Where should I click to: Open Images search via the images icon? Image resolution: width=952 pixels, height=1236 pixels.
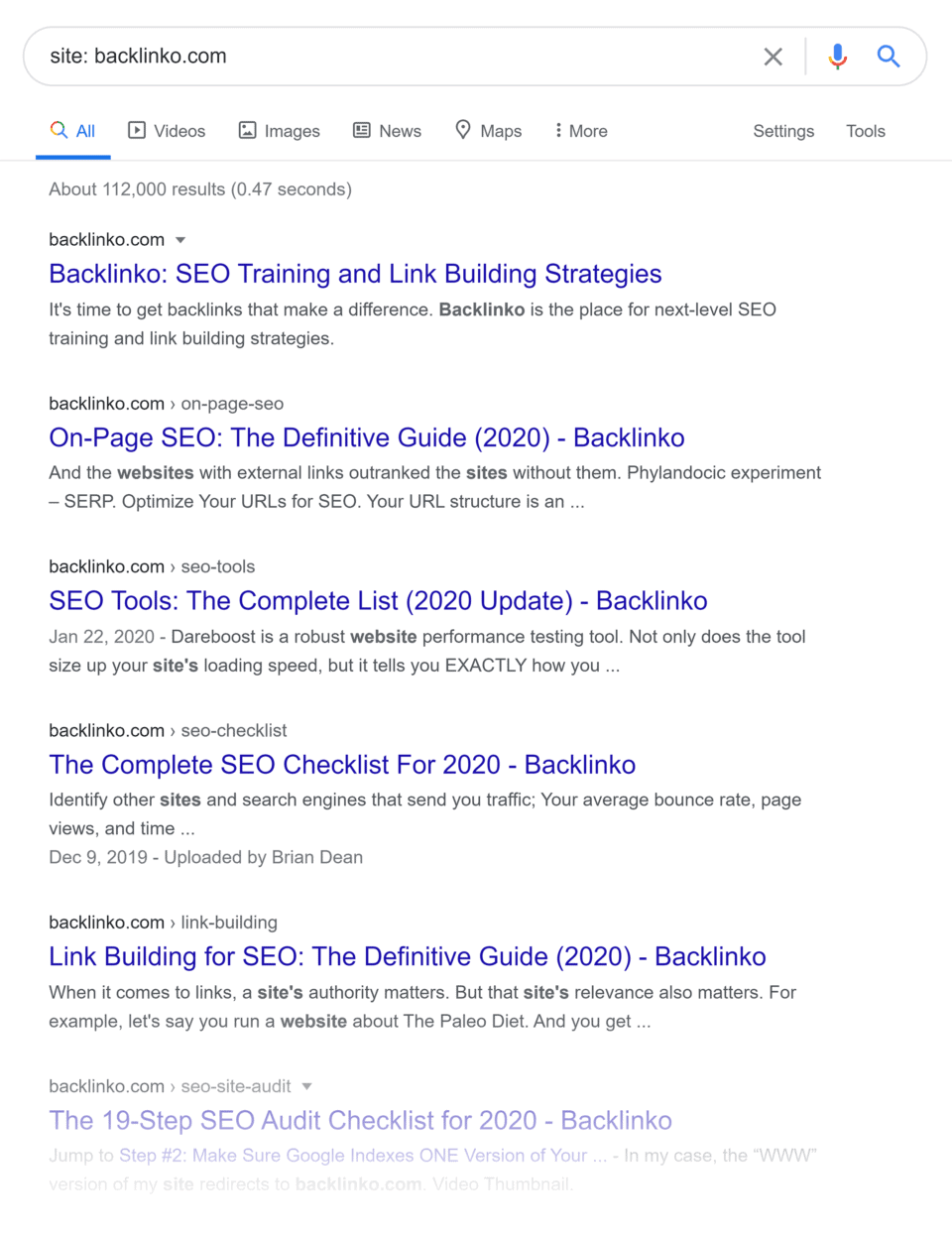click(x=246, y=130)
